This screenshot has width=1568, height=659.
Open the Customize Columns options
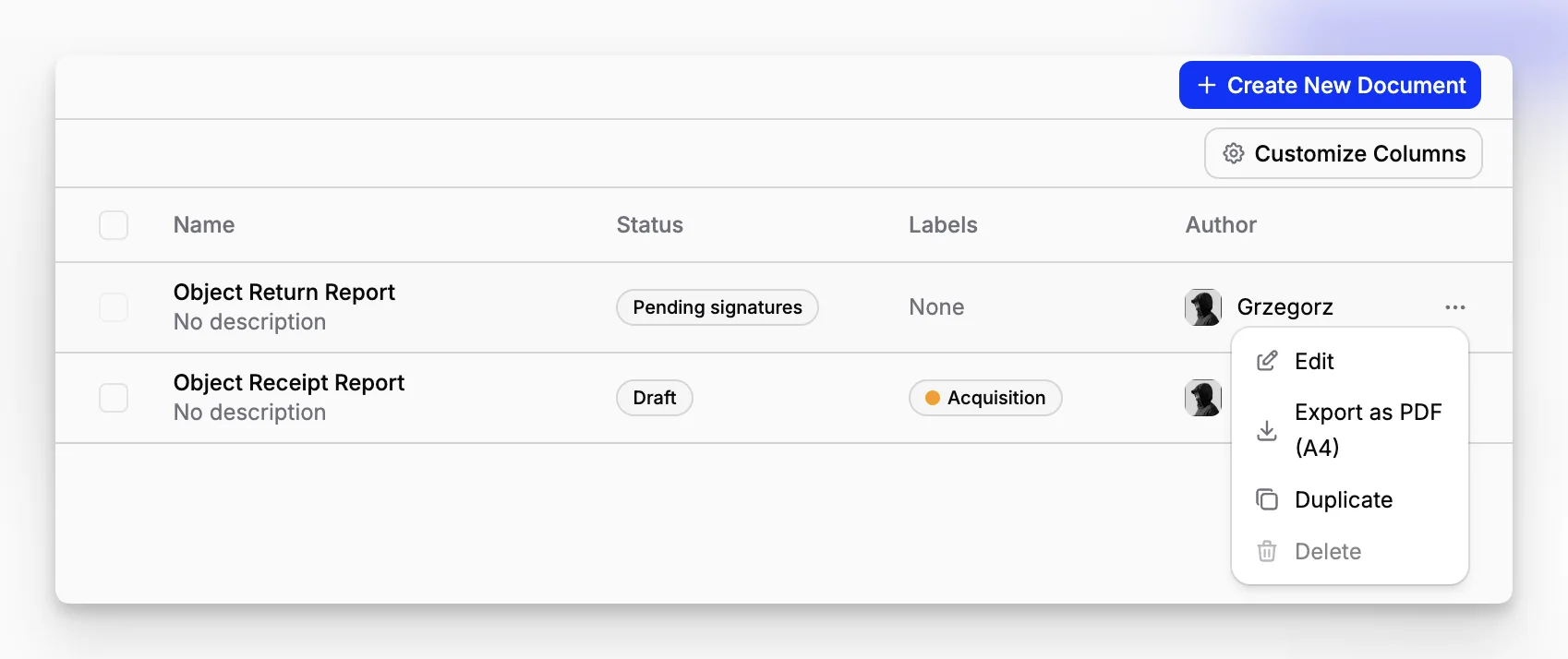click(1344, 153)
